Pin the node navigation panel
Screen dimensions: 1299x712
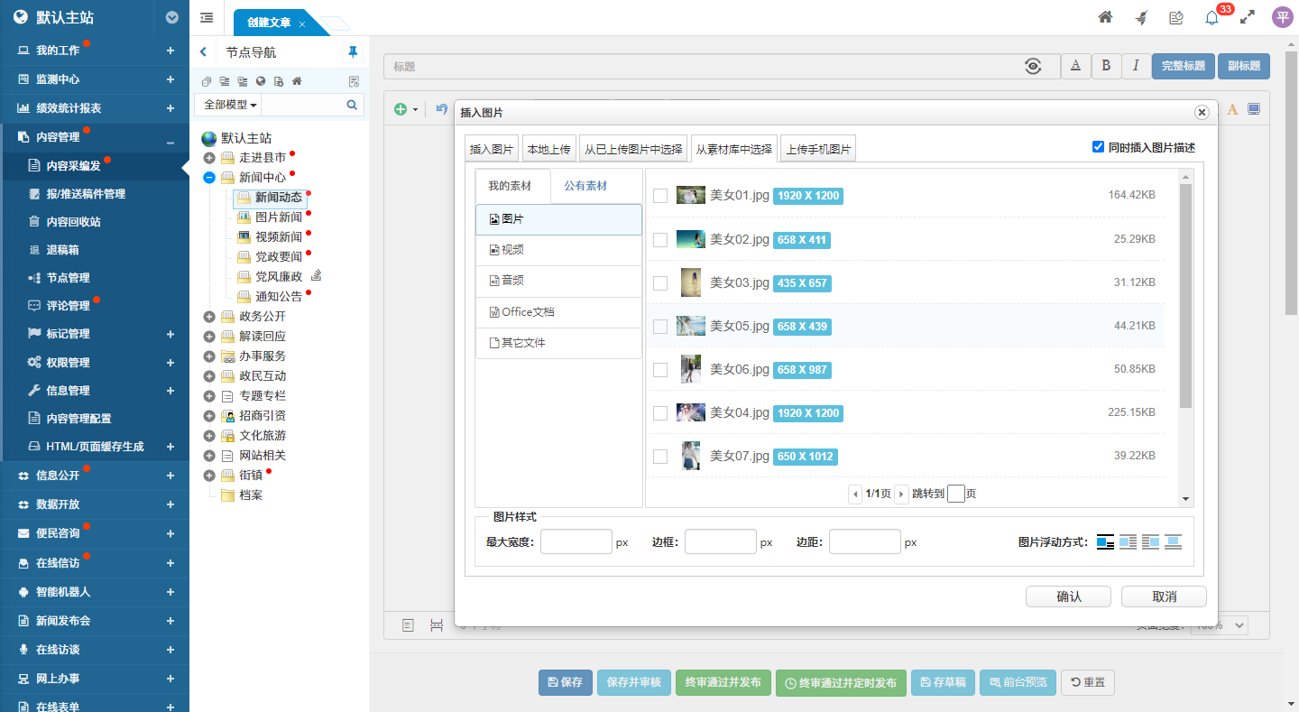[x=353, y=52]
